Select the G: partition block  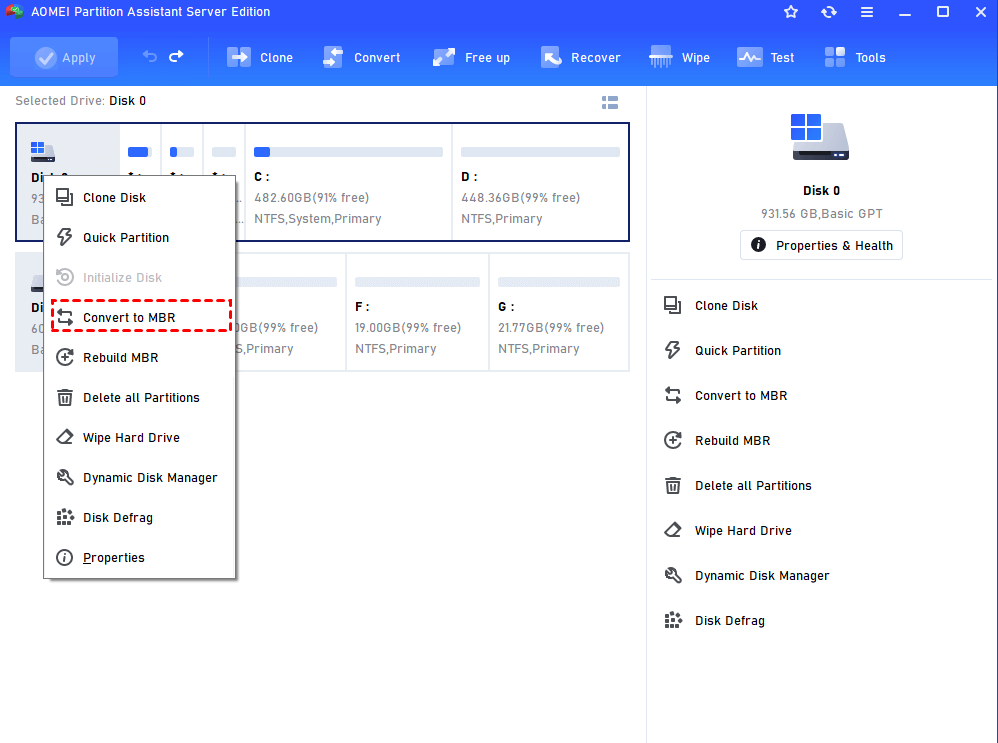[559, 312]
